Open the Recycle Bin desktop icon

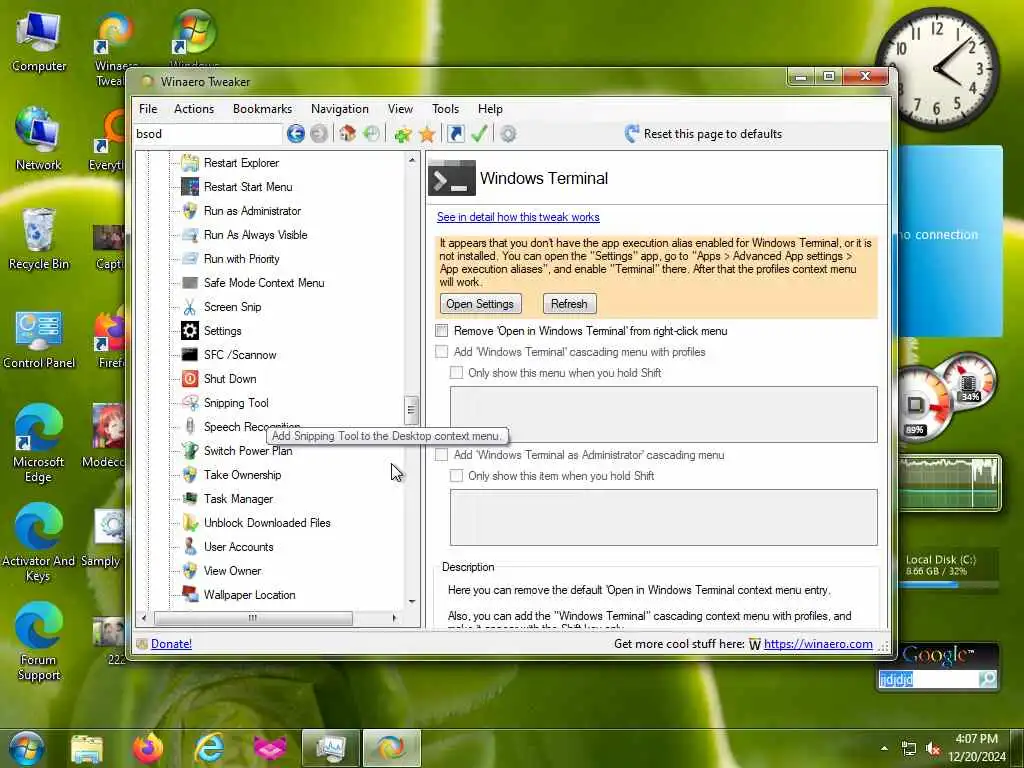pos(39,238)
